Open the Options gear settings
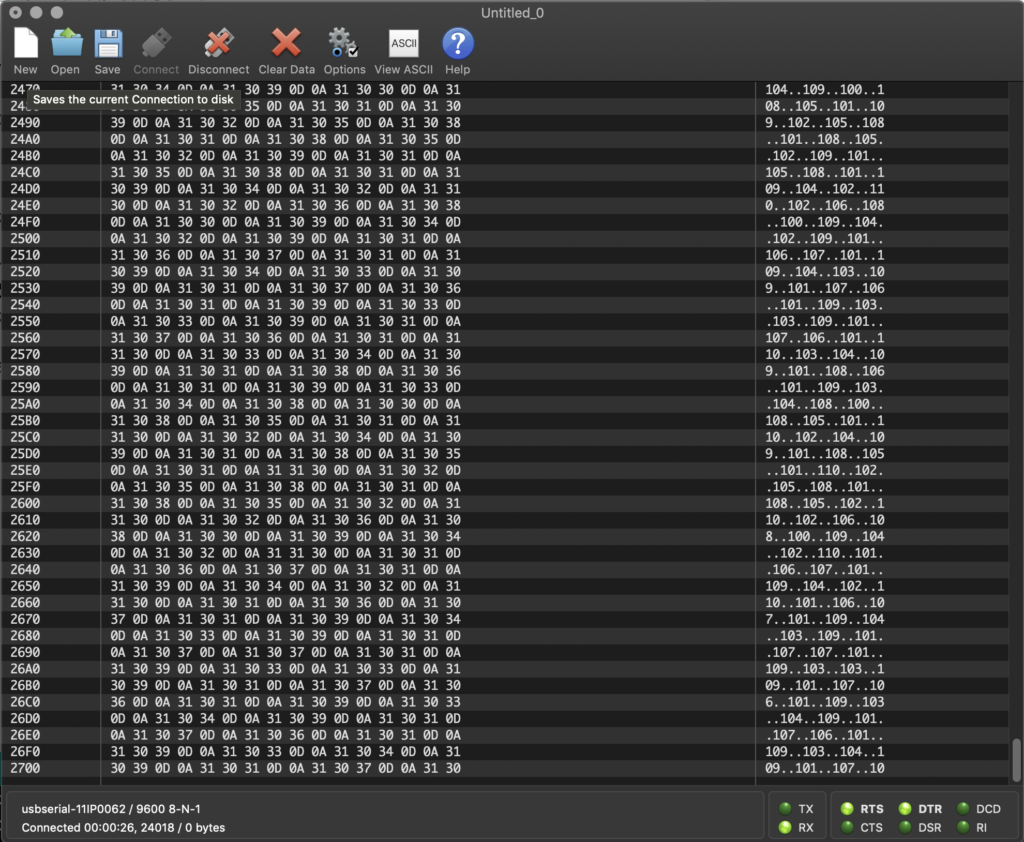 click(344, 45)
